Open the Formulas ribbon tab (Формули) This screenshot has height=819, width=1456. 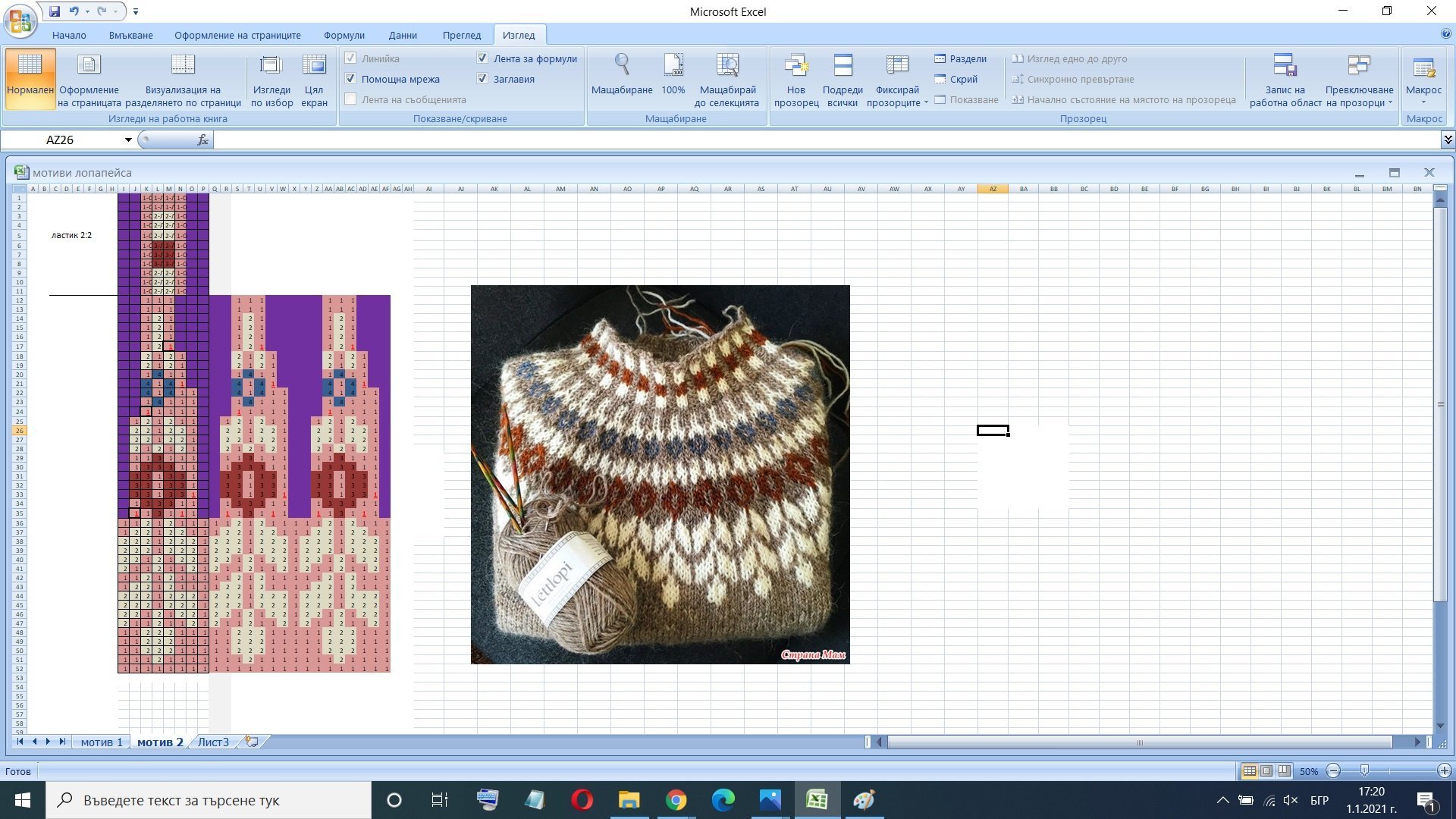pyautogui.click(x=344, y=35)
